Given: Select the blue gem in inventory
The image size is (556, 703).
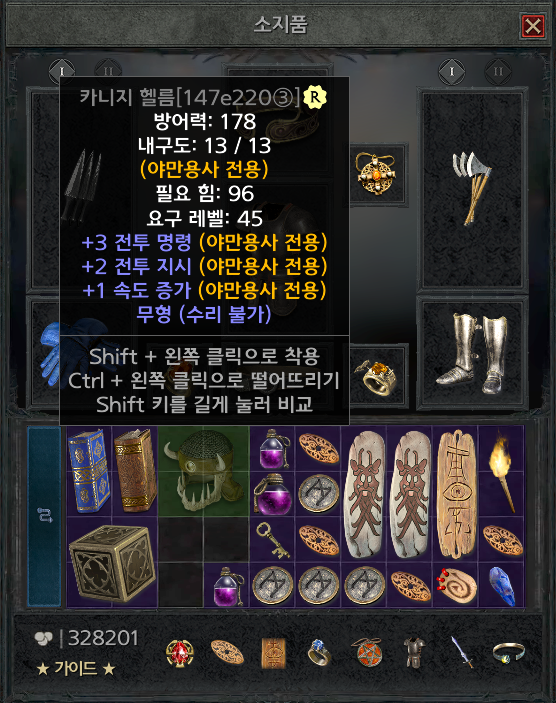Looking at the screenshot, I should tap(502, 586).
